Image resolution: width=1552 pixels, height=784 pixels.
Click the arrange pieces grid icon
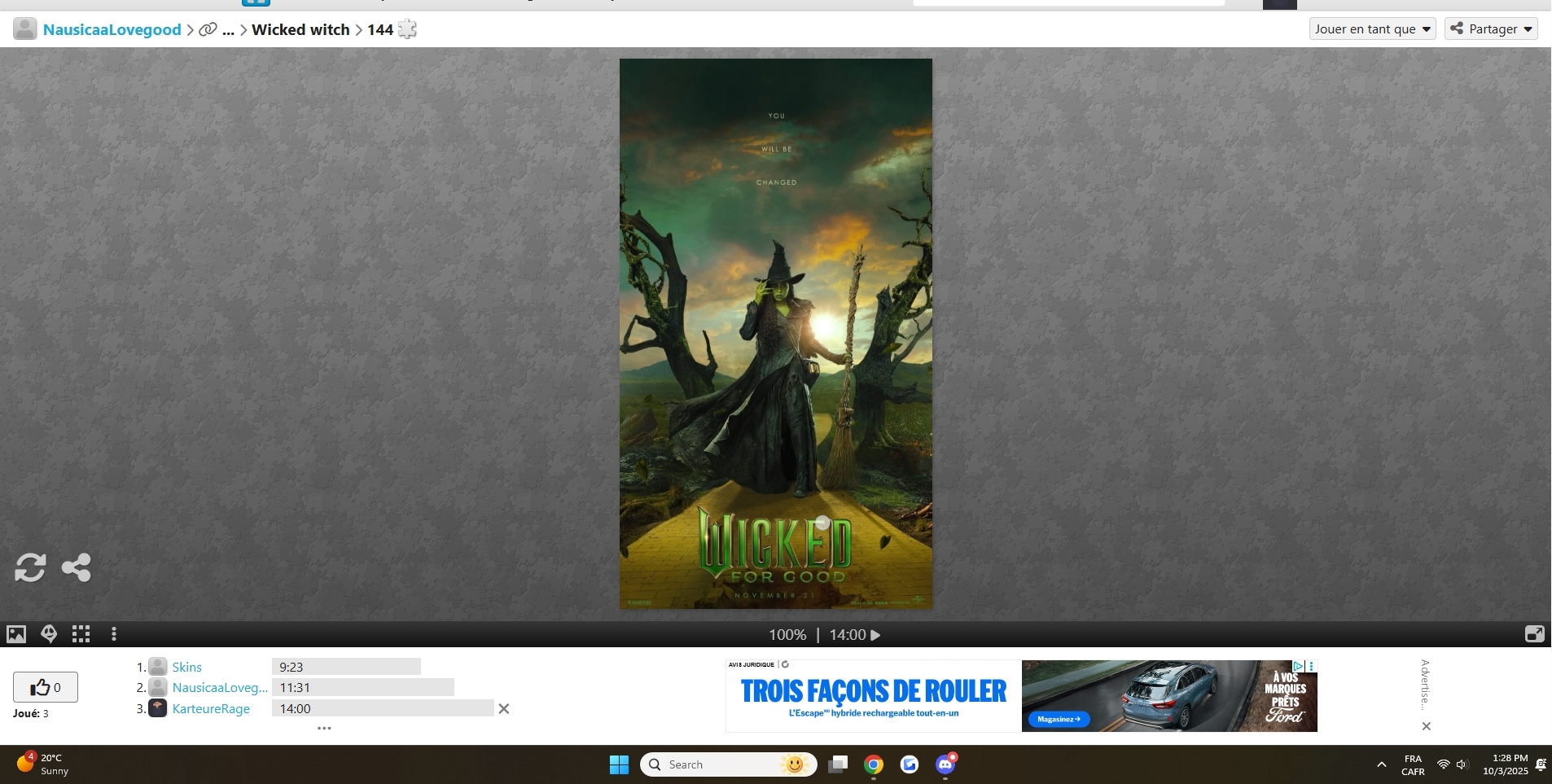81,634
